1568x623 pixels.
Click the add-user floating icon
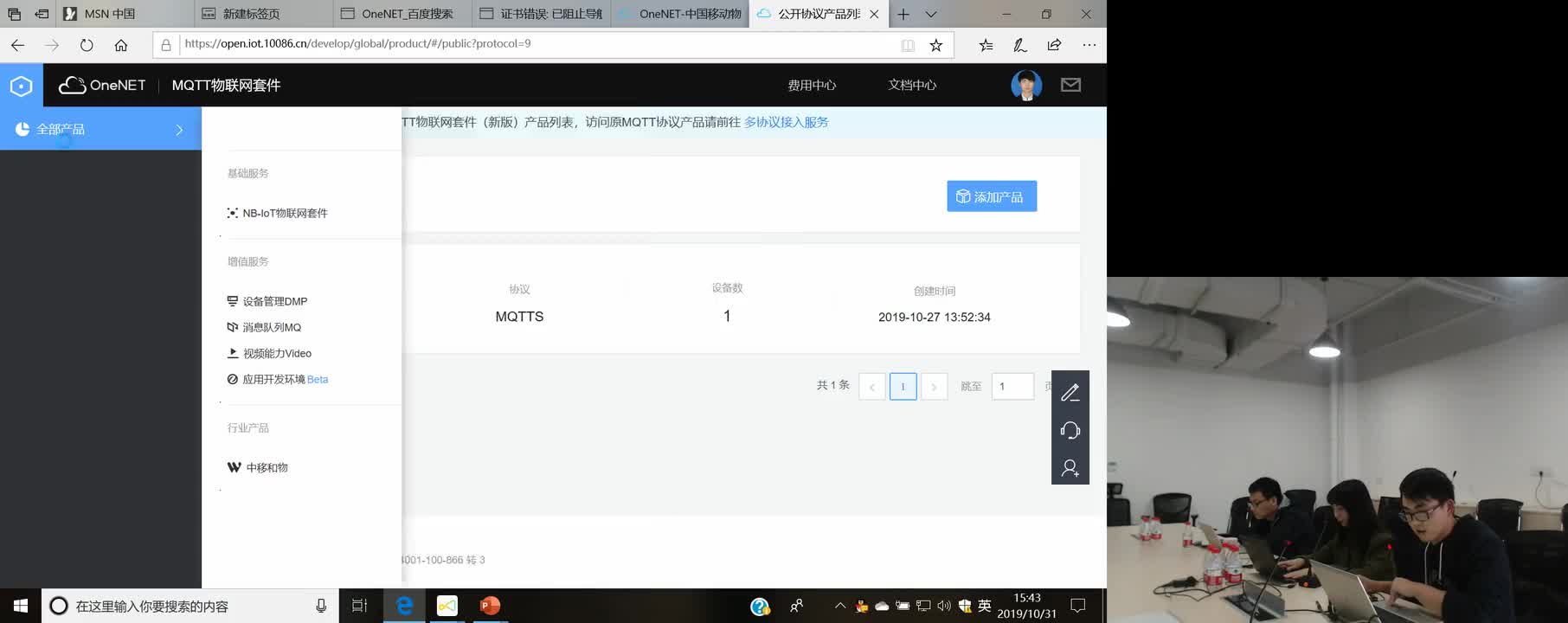1070,468
